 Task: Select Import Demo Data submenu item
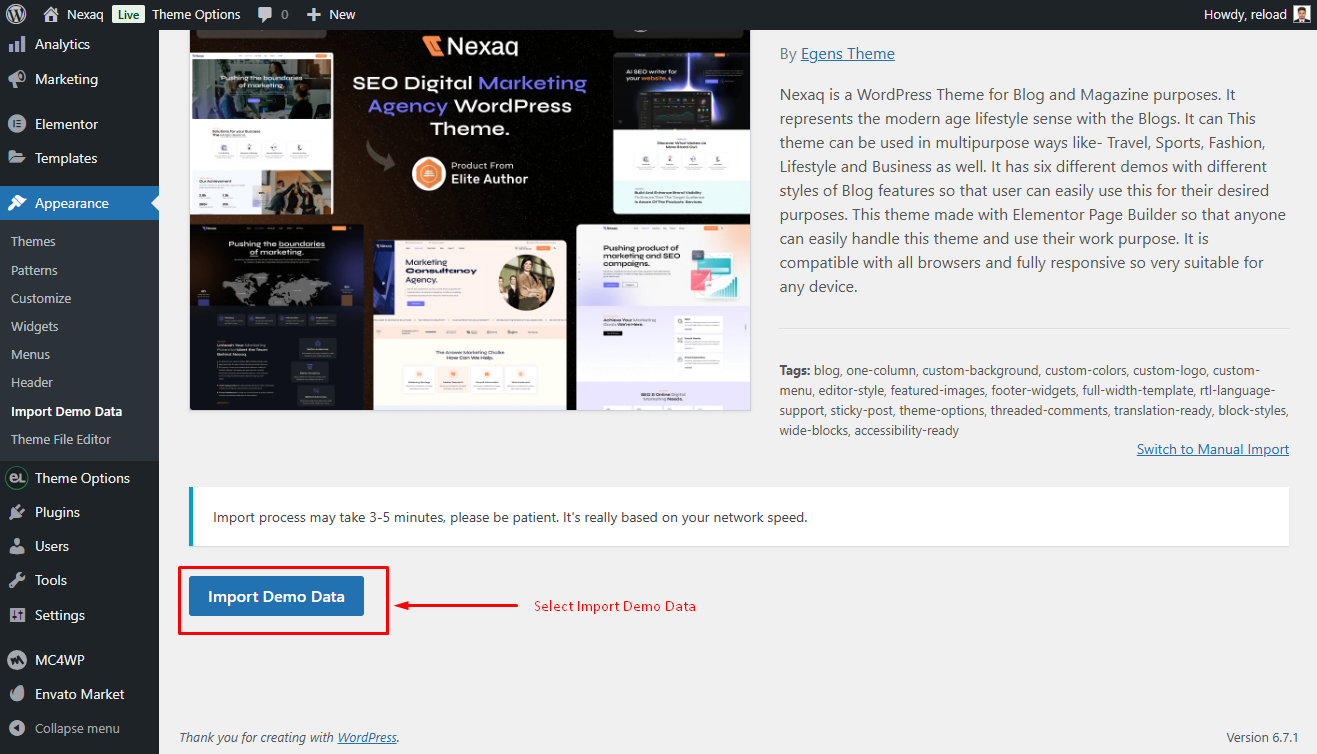pyautogui.click(x=67, y=411)
